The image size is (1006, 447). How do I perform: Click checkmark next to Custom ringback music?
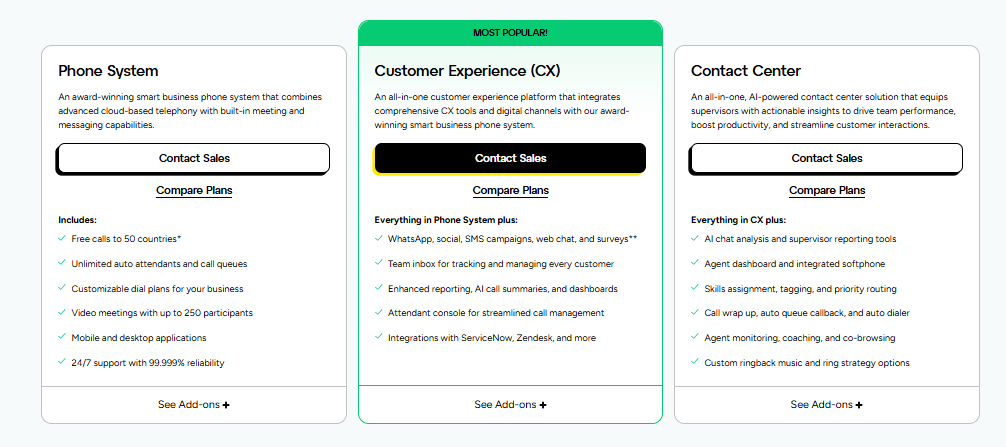(x=695, y=362)
